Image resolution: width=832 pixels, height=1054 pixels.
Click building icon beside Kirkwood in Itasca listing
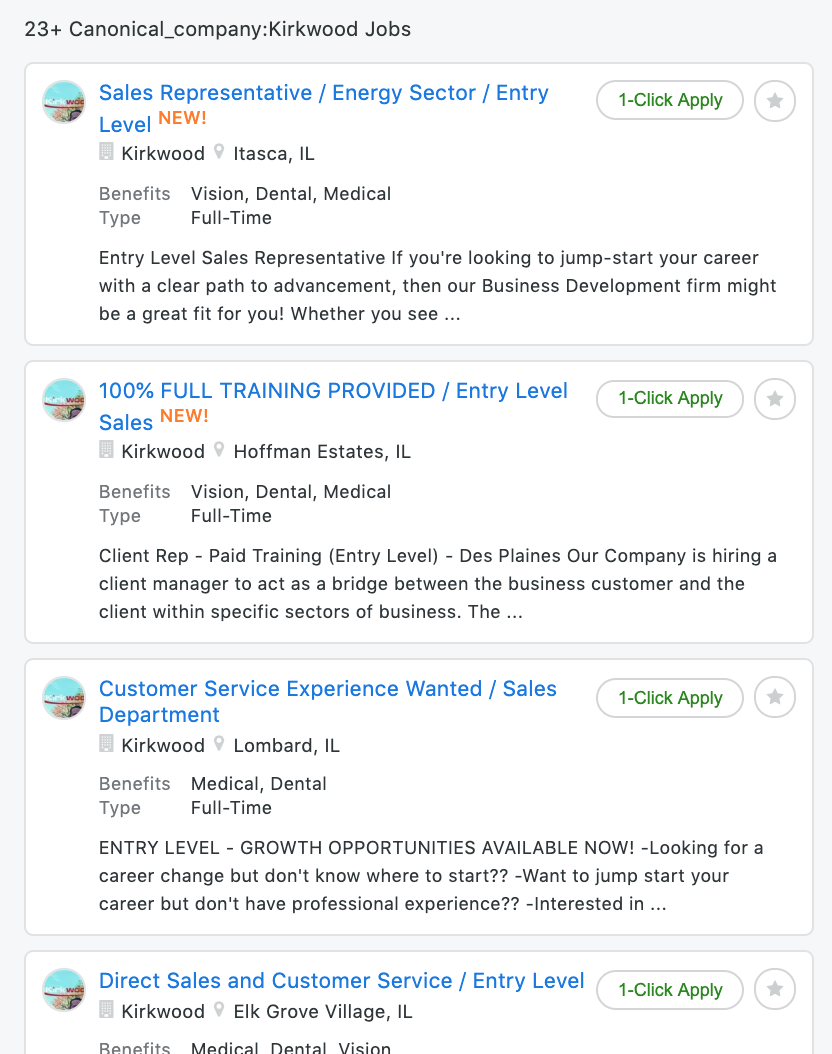click(106, 152)
